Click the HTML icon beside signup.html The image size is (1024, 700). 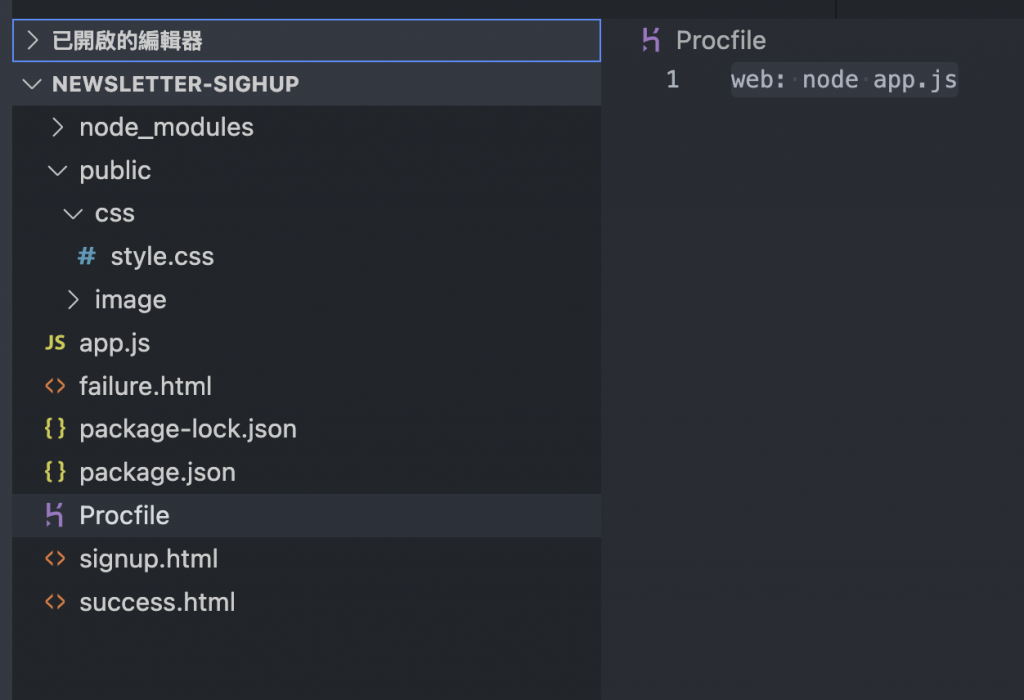pyautogui.click(x=55, y=559)
